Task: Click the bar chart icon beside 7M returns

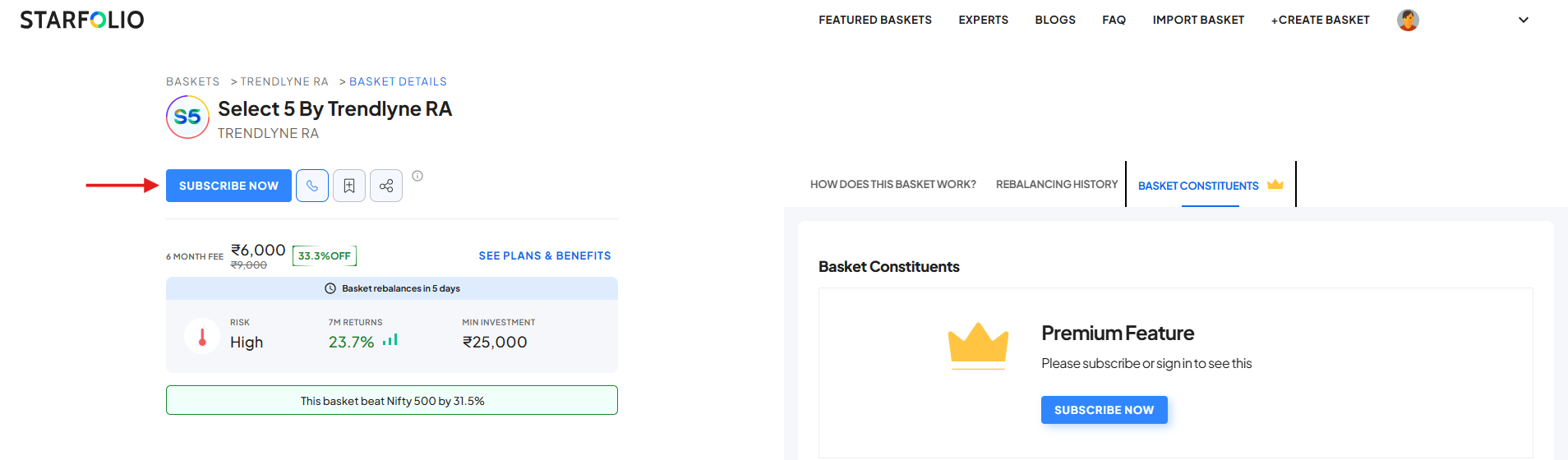Action: click(390, 340)
